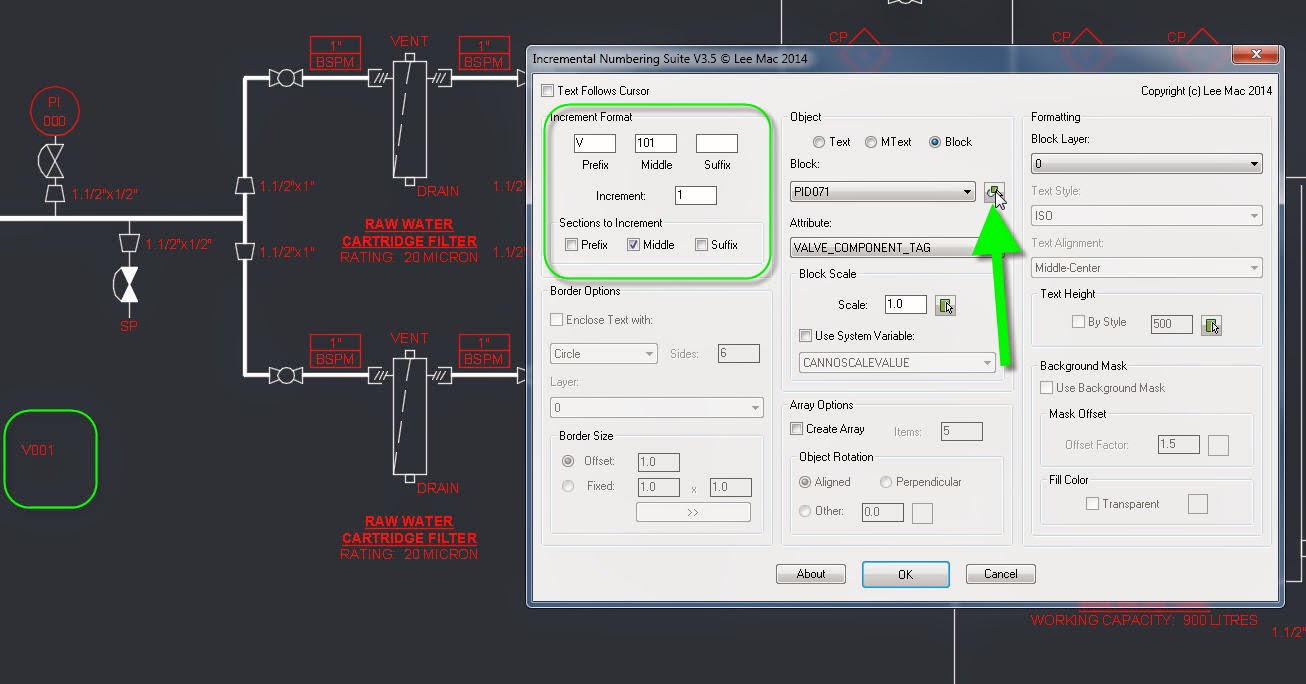Select the SP valve symbol label
1306x684 pixels.
[x=129, y=325]
